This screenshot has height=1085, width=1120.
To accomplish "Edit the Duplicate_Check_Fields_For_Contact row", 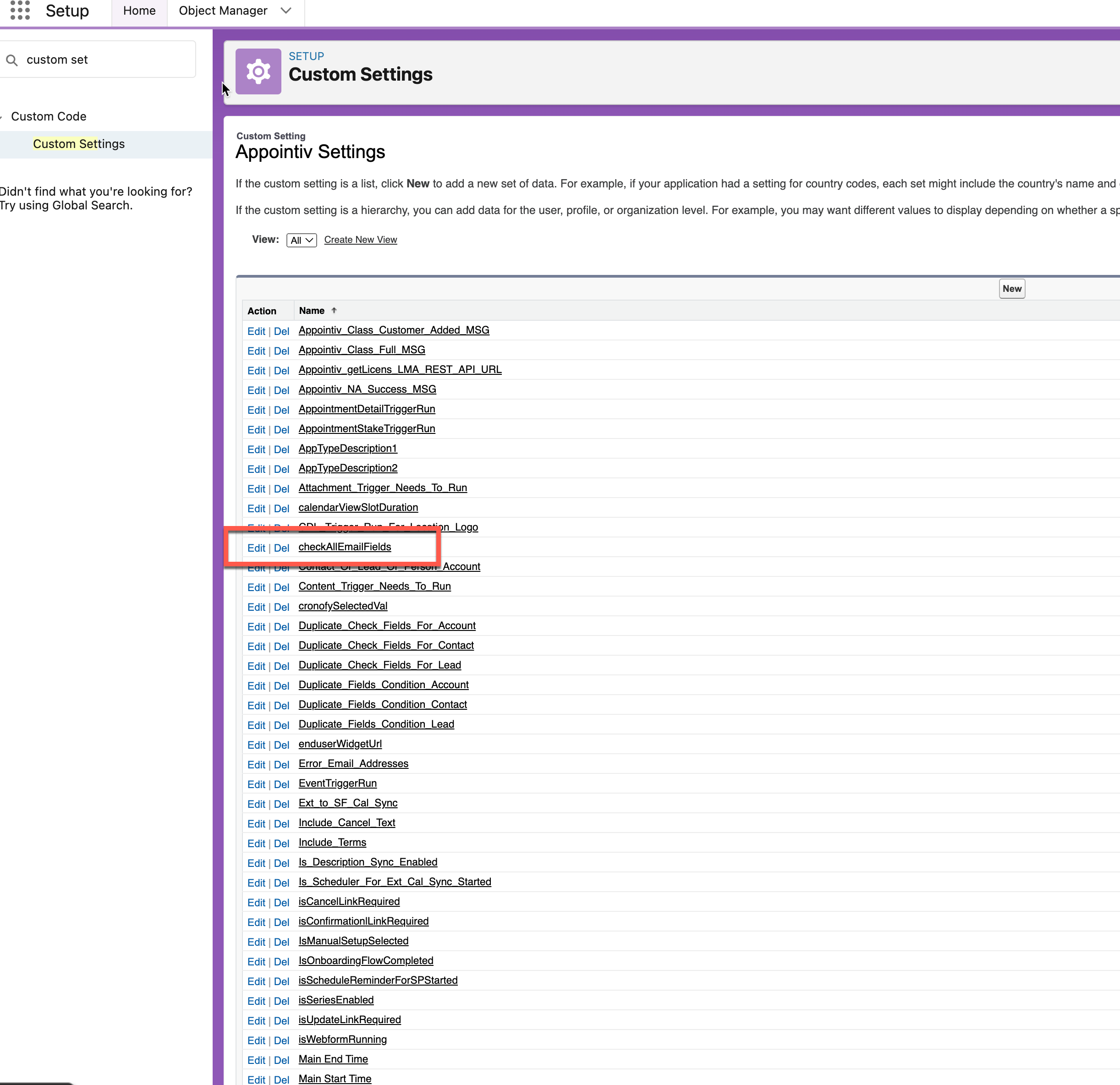I will point(256,646).
